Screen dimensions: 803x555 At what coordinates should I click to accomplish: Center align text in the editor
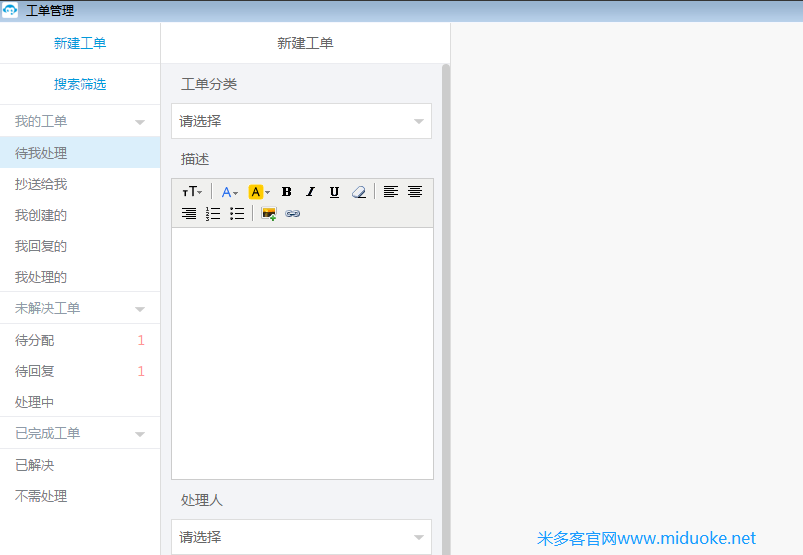pyautogui.click(x=415, y=192)
